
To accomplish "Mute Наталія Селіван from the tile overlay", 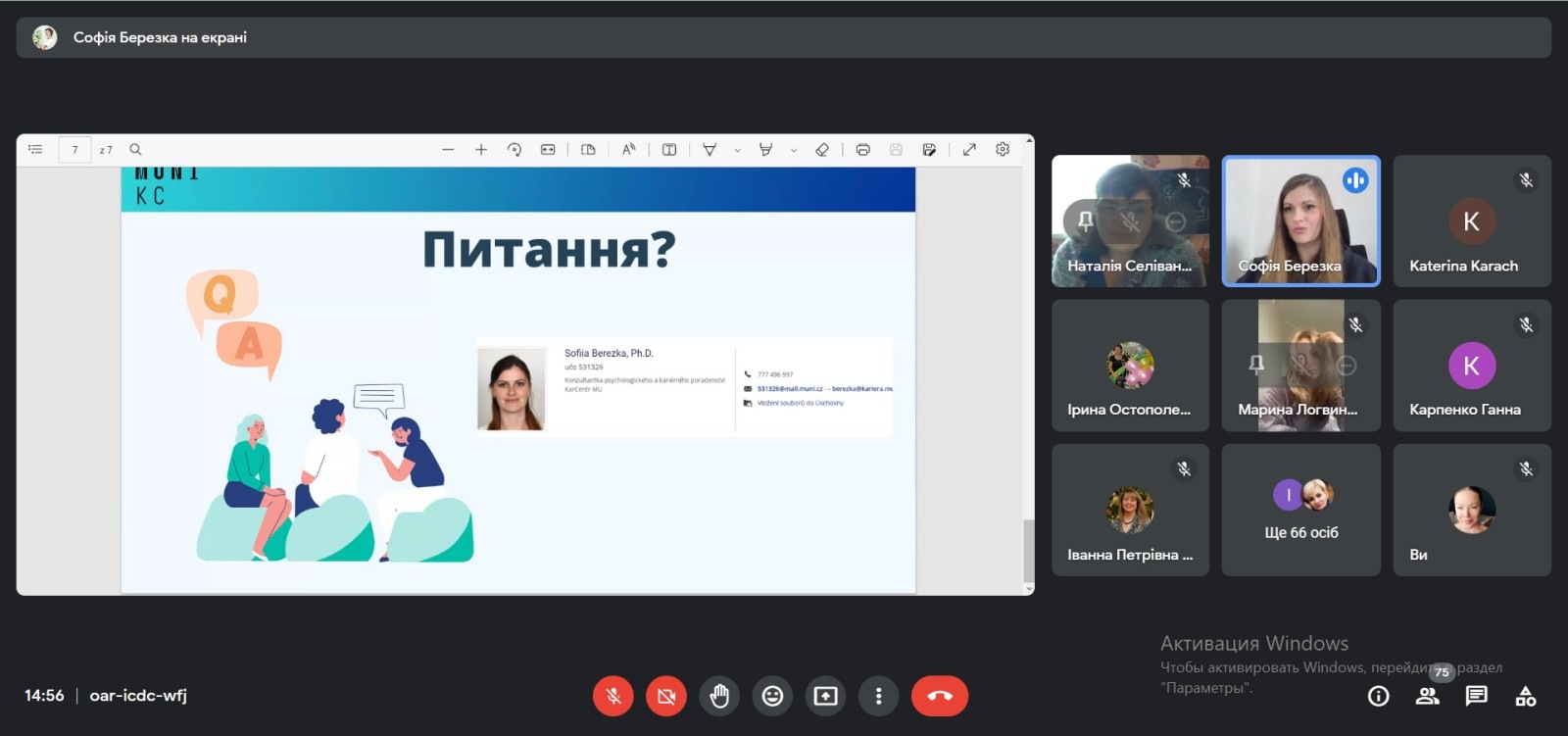I will pos(1131,221).
